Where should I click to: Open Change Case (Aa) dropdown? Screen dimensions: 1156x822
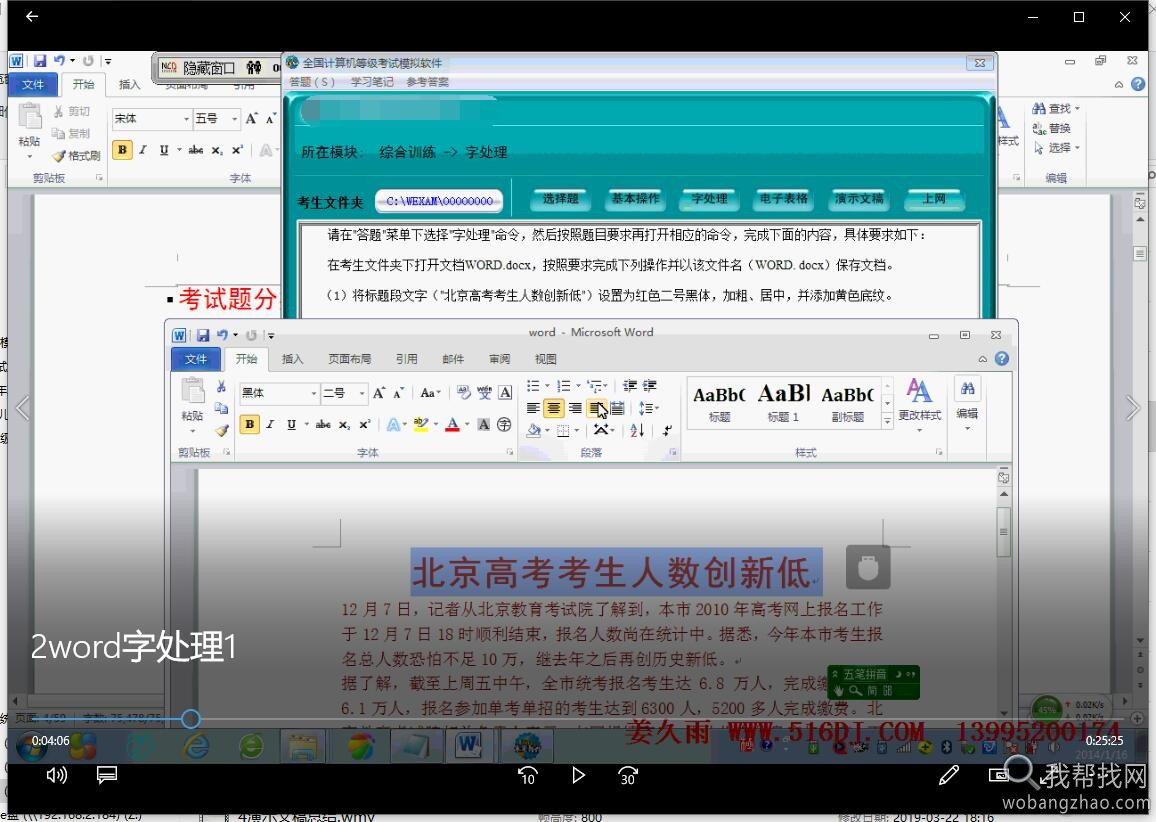click(x=431, y=393)
